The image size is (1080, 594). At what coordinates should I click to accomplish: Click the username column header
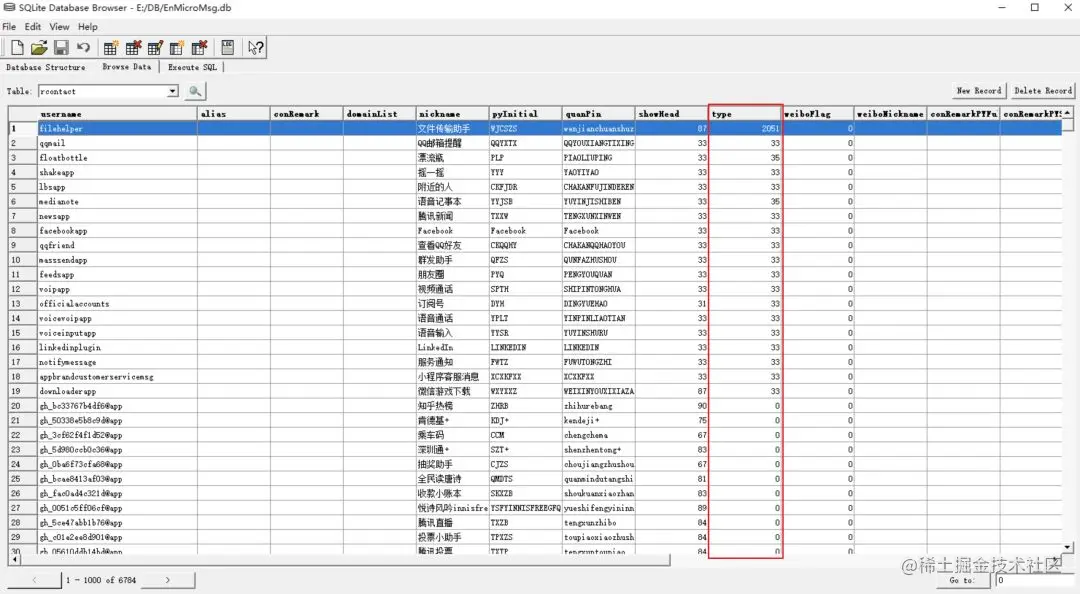(x=117, y=114)
